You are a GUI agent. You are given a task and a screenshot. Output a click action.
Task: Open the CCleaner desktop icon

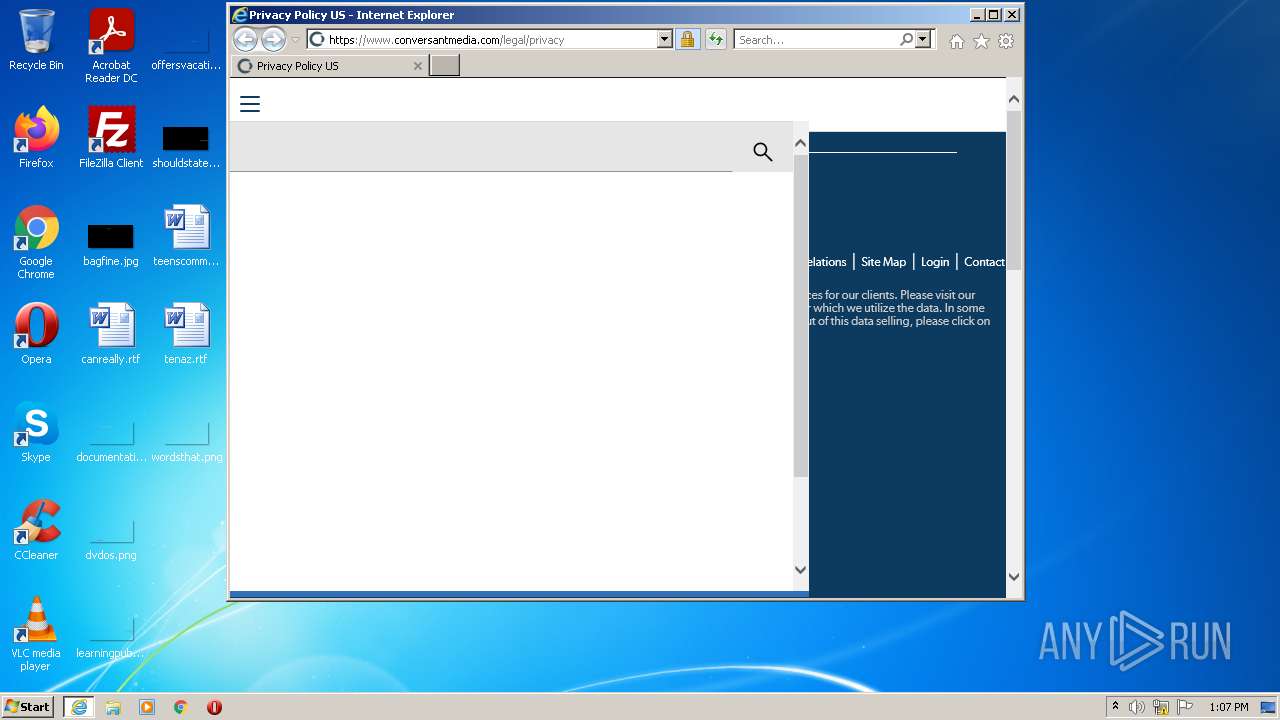tap(36, 529)
